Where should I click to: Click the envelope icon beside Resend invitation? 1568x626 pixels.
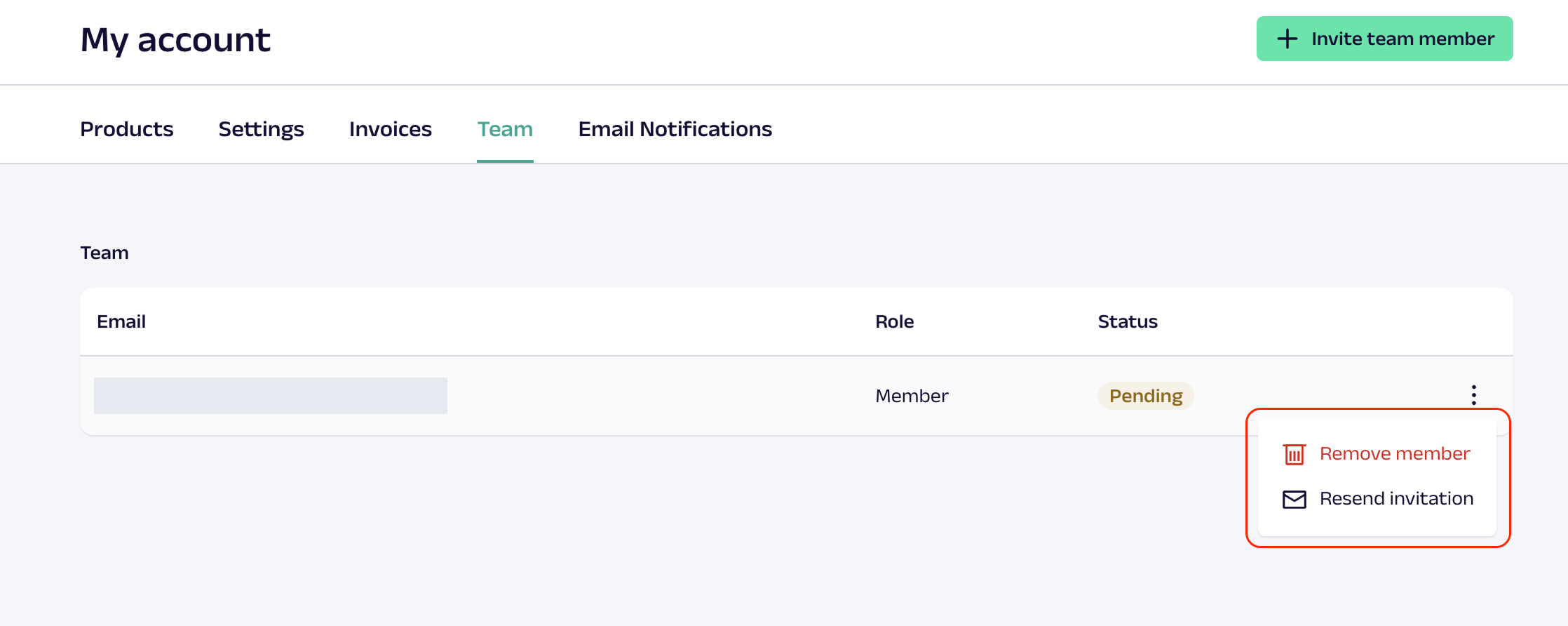1294,499
